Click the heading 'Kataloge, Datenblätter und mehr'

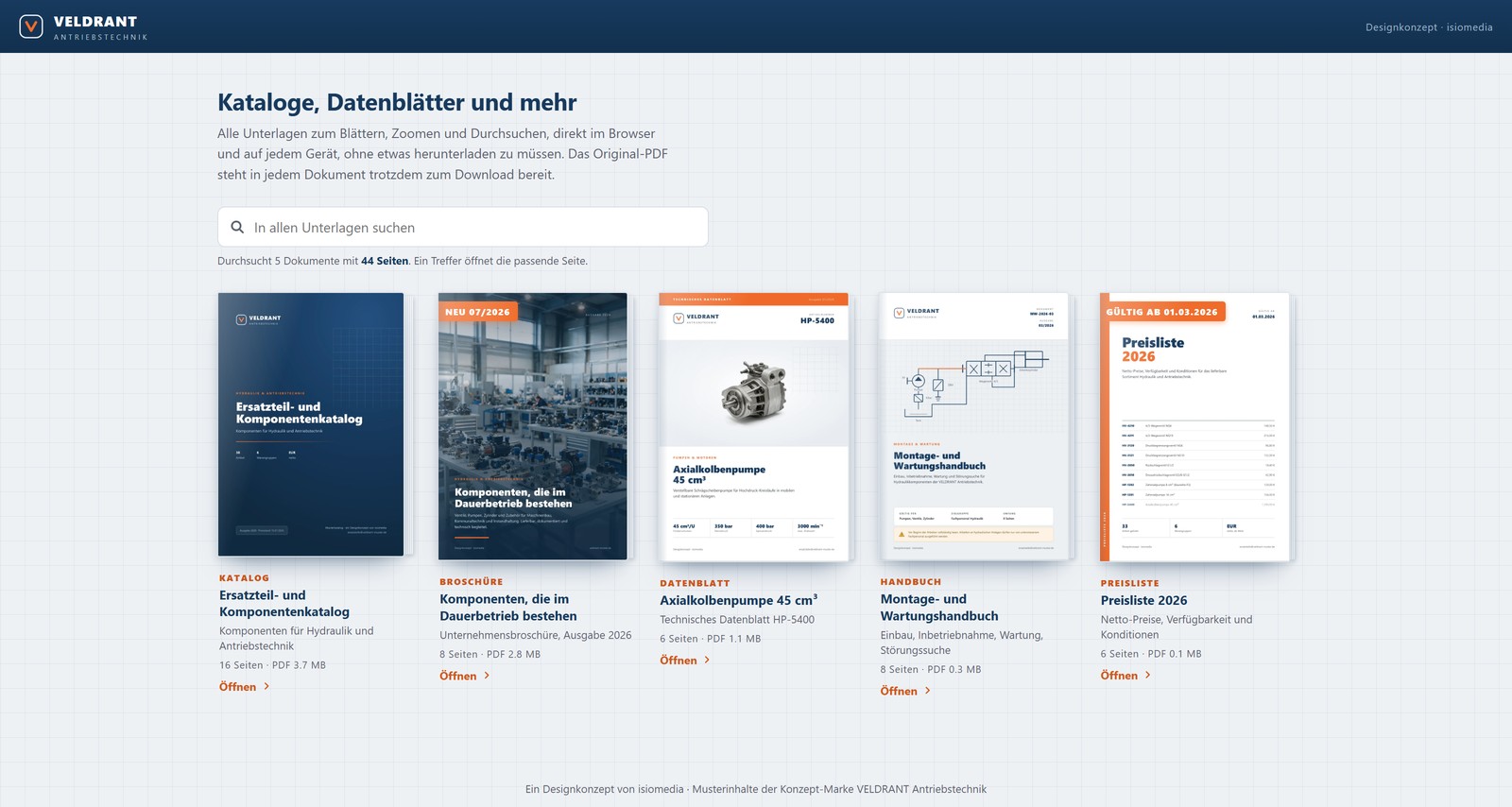(397, 102)
